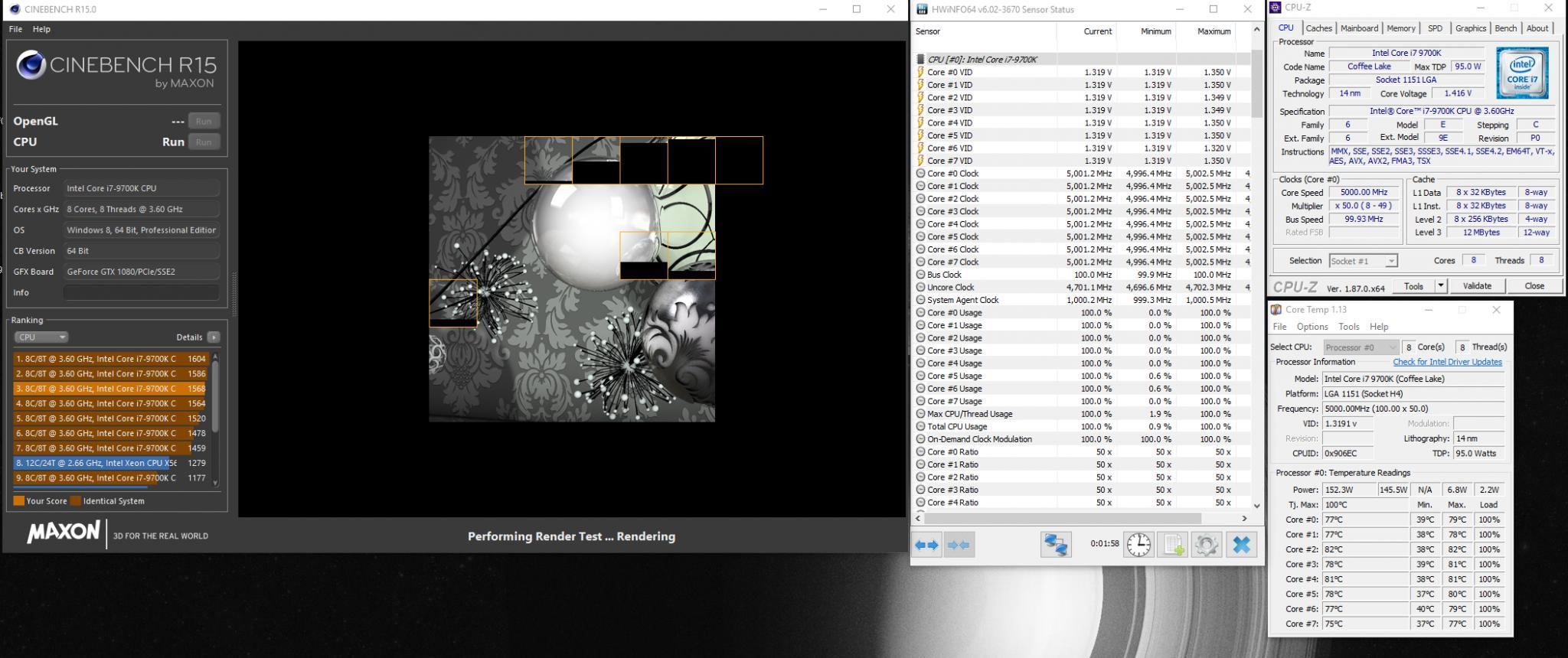Reset HWiNFO min/max values with clock icon

tap(1138, 545)
